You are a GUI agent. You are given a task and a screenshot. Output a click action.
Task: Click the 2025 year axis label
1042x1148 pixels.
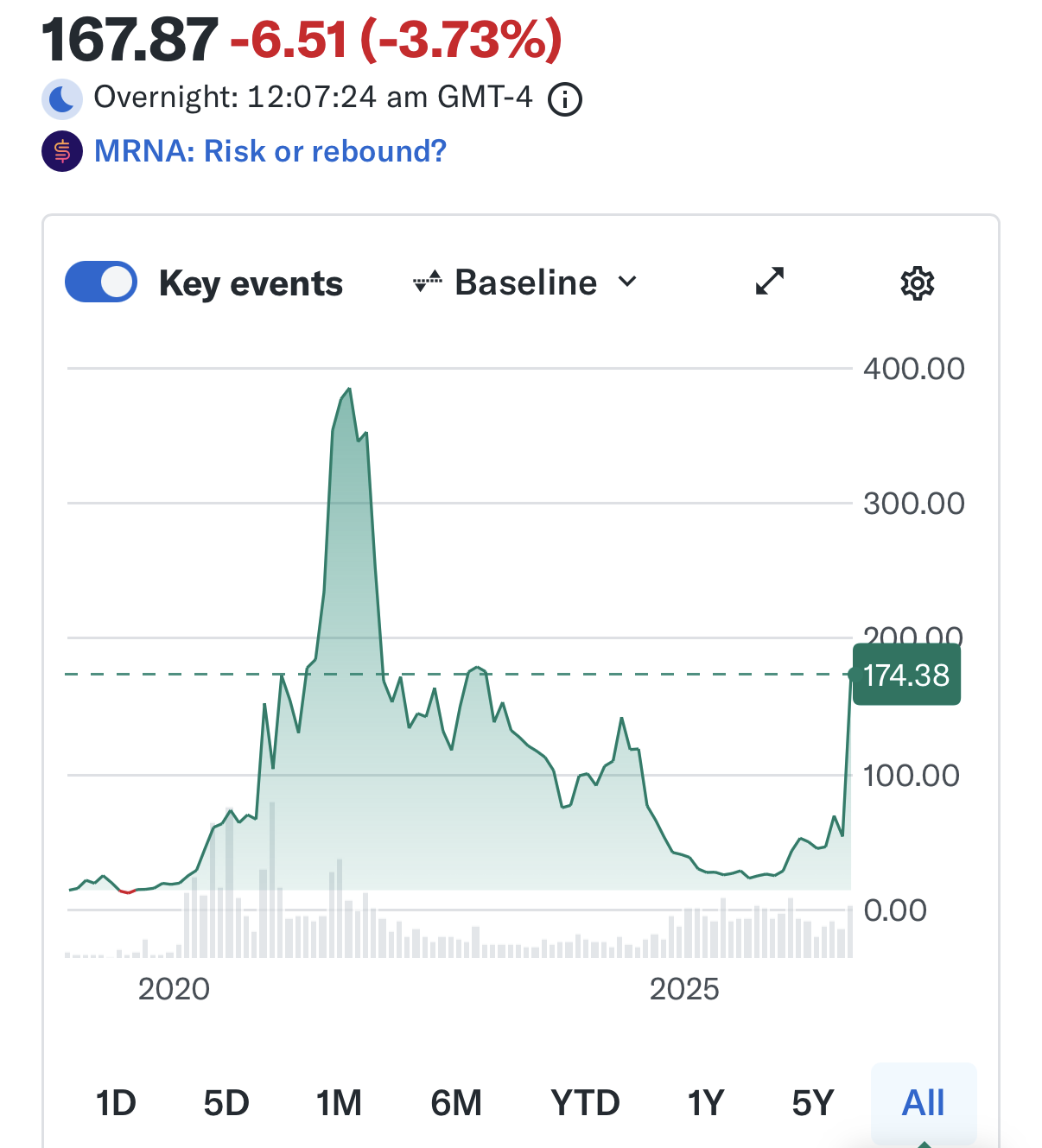tap(684, 989)
